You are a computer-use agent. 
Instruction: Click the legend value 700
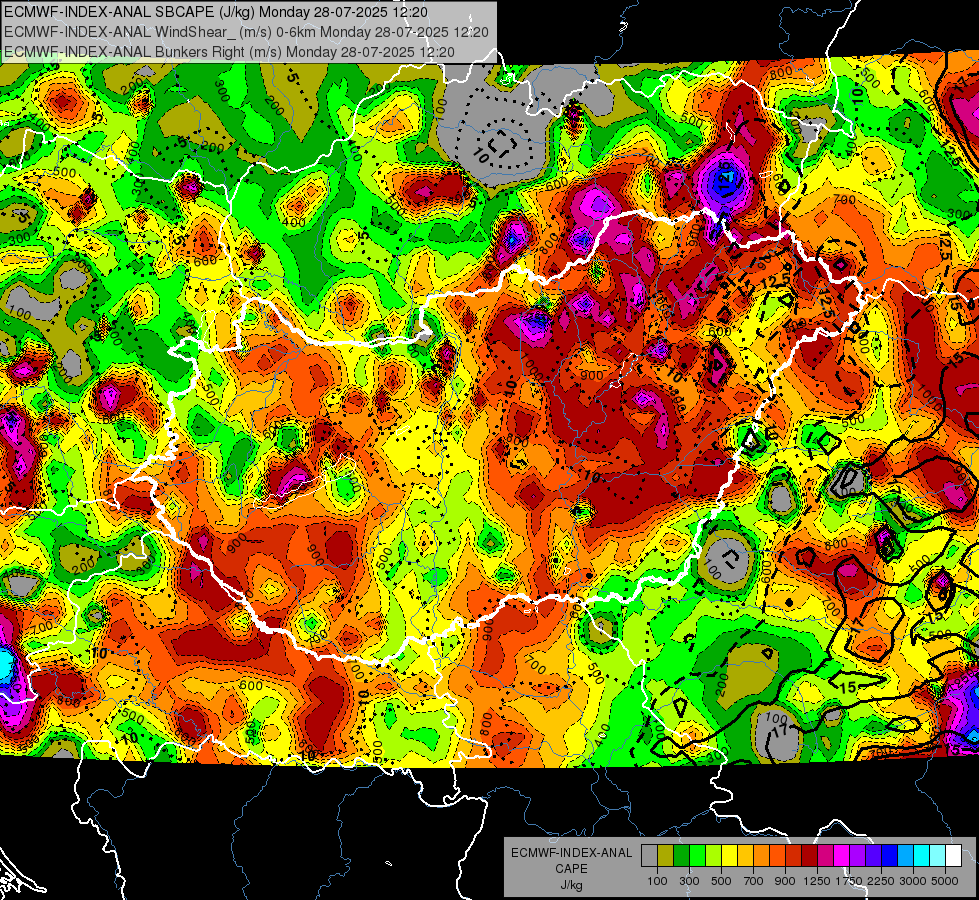pos(754,881)
